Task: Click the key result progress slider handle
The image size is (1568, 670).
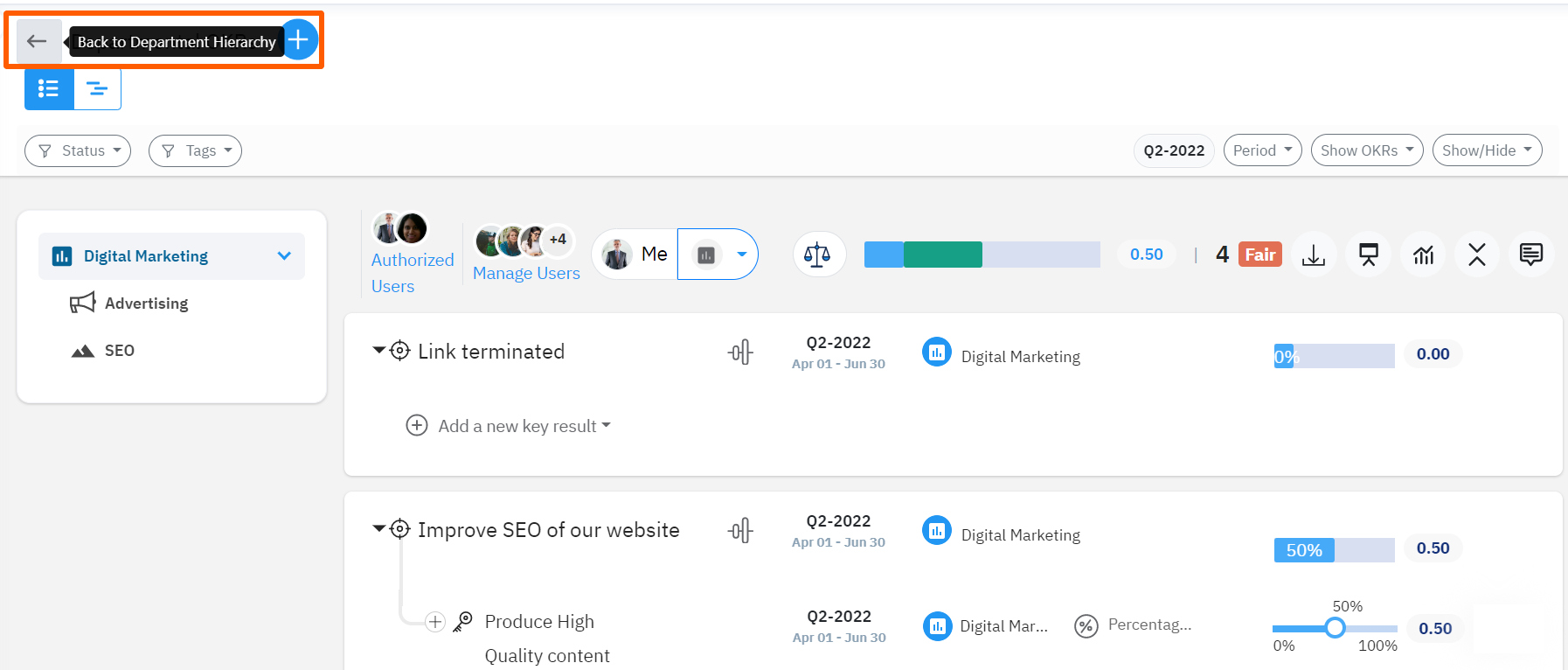Action: (1334, 628)
